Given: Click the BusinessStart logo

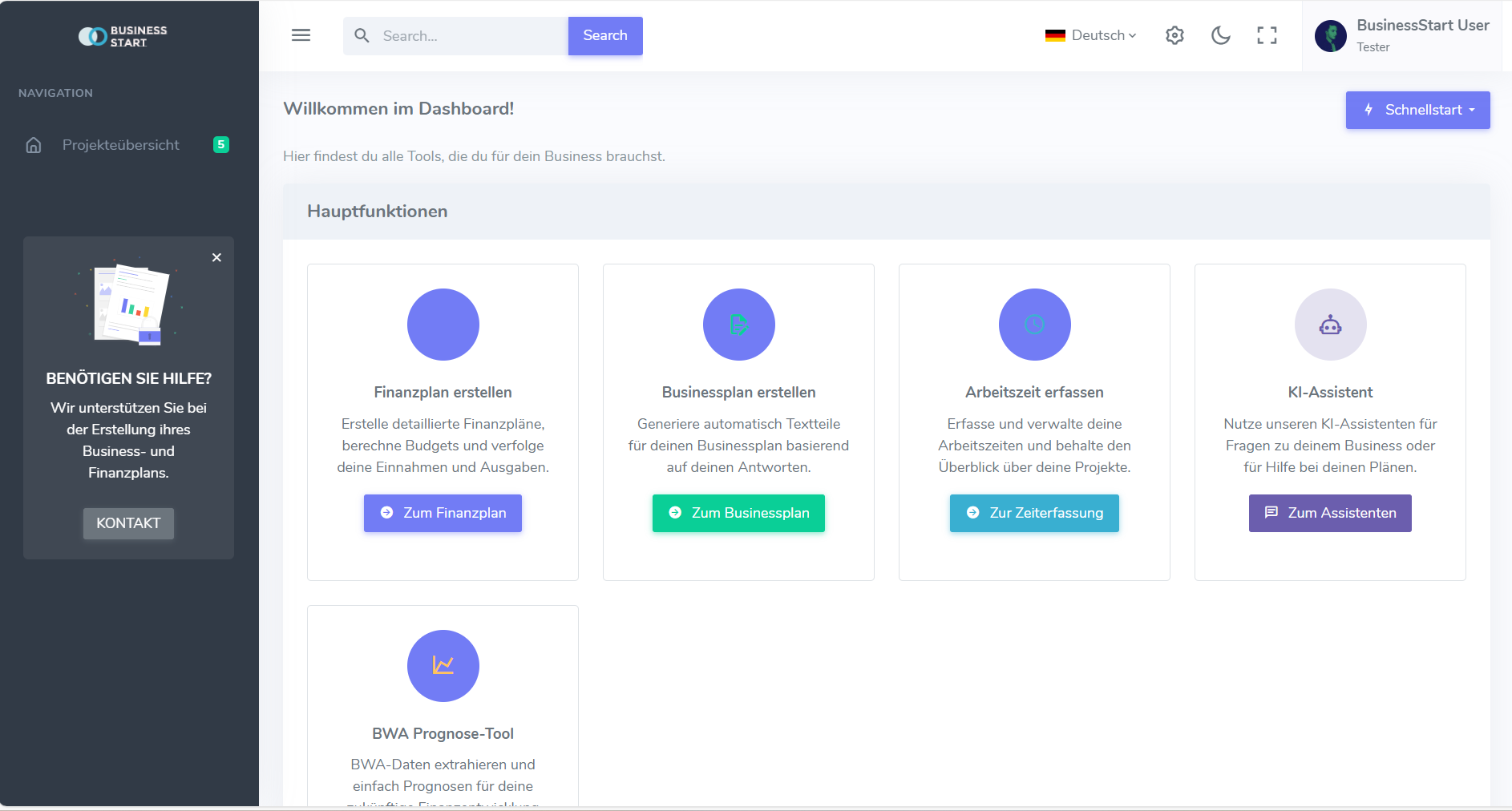Looking at the screenshot, I should pos(122,35).
